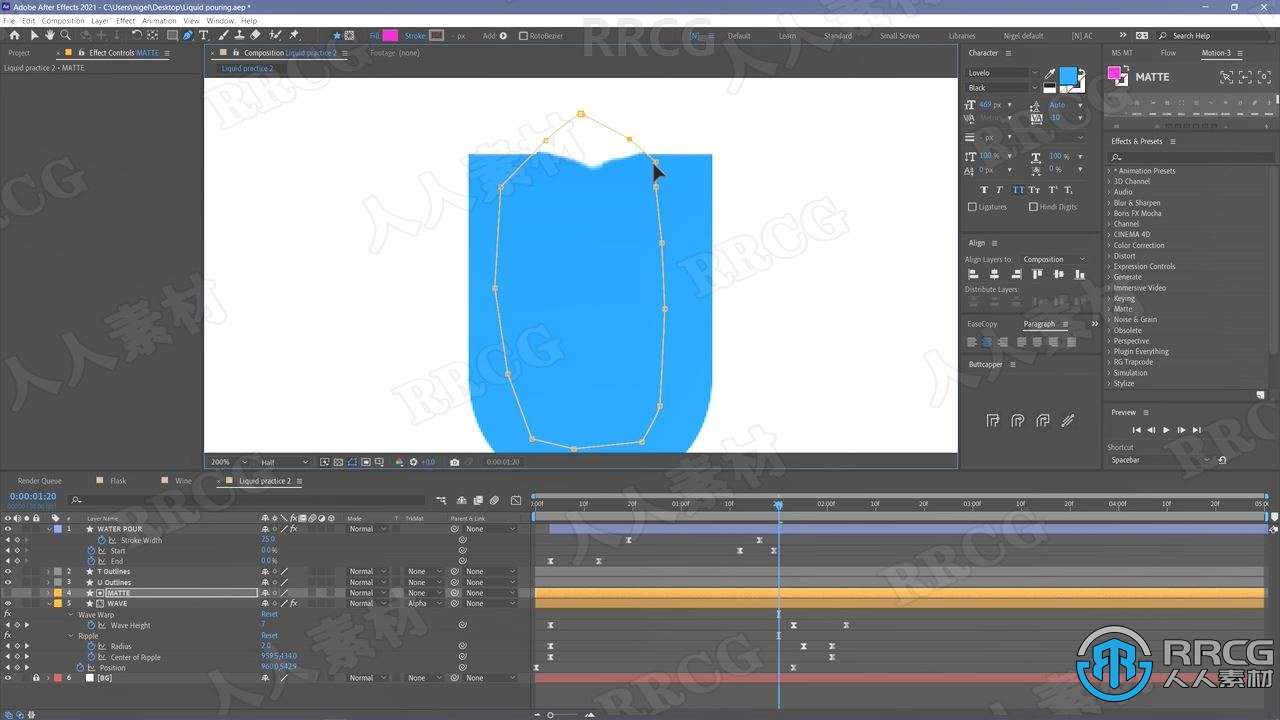The image size is (1280, 720).
Task: Open viewer resolution Half dropdown
Action: [285, 462]
